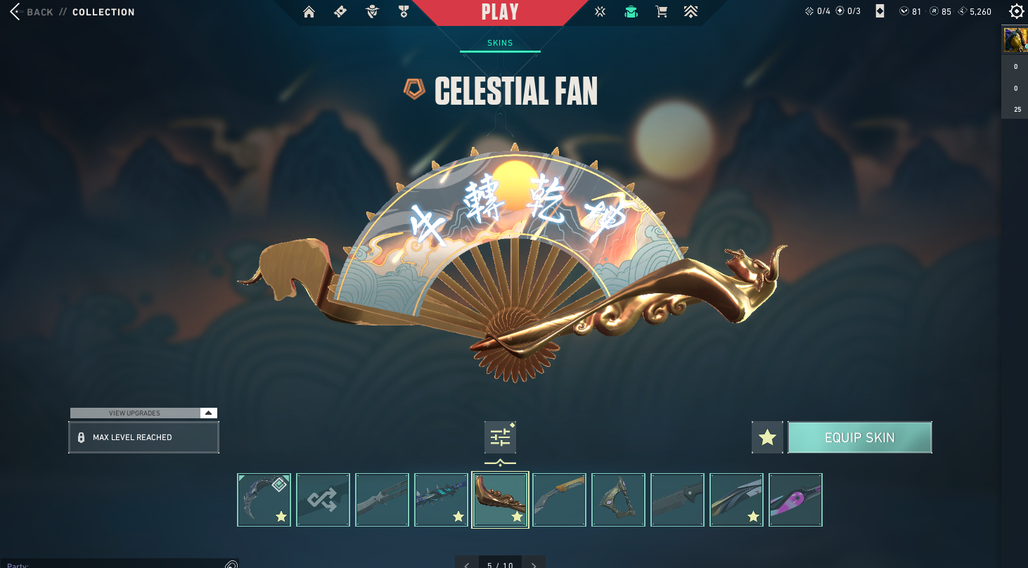The width and height of the screenshot is (1028, 568).
Task: Select the random shuffle skin tile
Action: [x=323, y=500]
